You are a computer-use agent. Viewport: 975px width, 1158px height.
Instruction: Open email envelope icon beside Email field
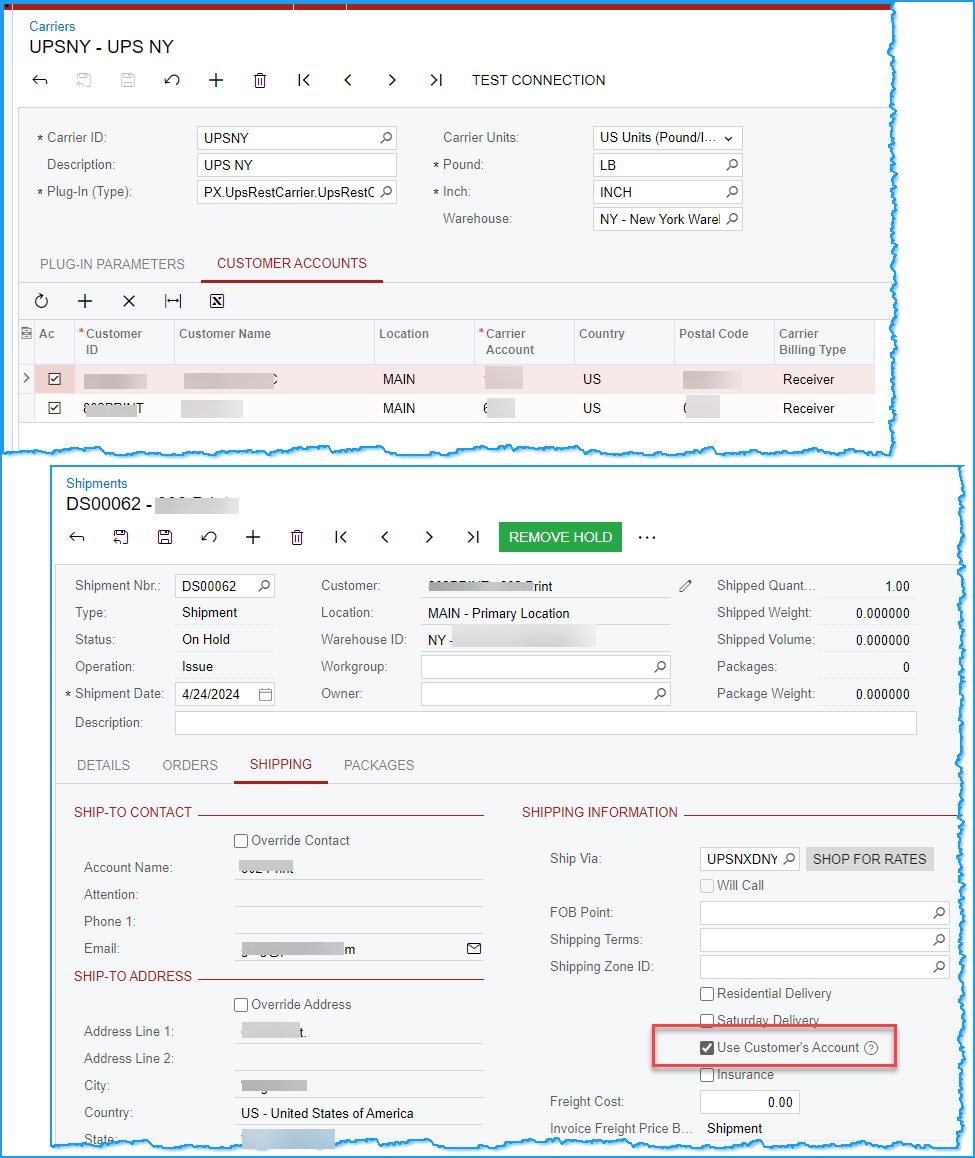474,948
